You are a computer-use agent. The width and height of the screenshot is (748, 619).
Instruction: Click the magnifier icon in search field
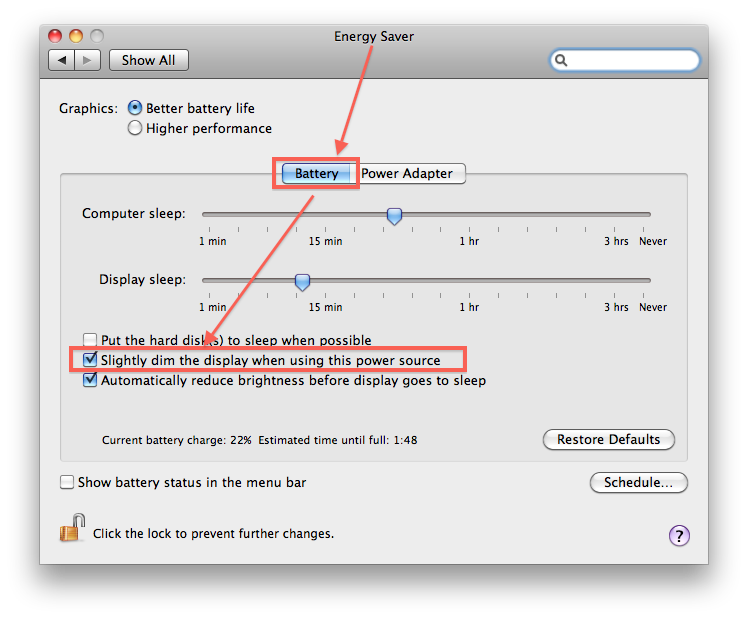[x=561, y=60]
